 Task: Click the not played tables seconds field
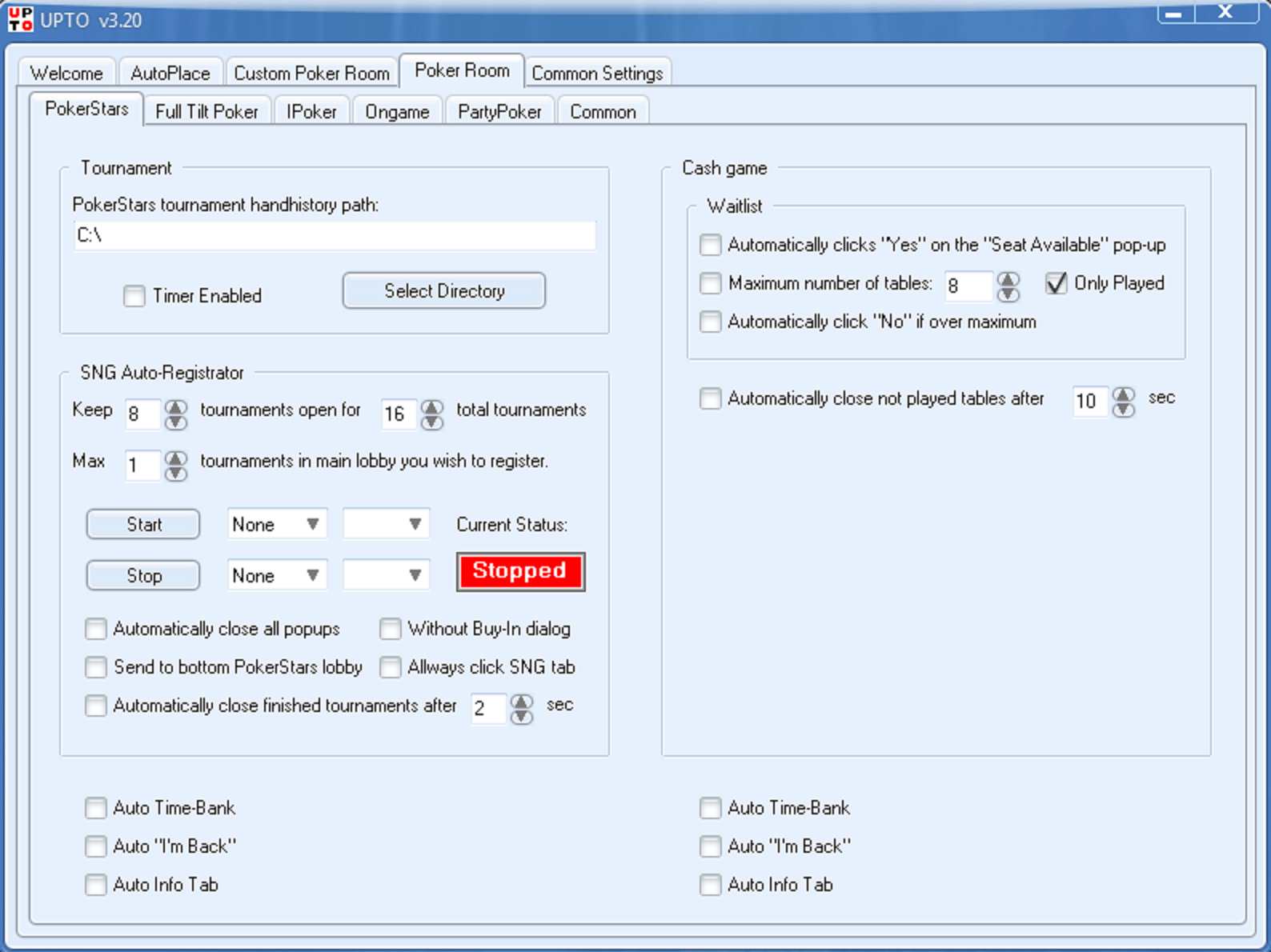pos(1090,402)
